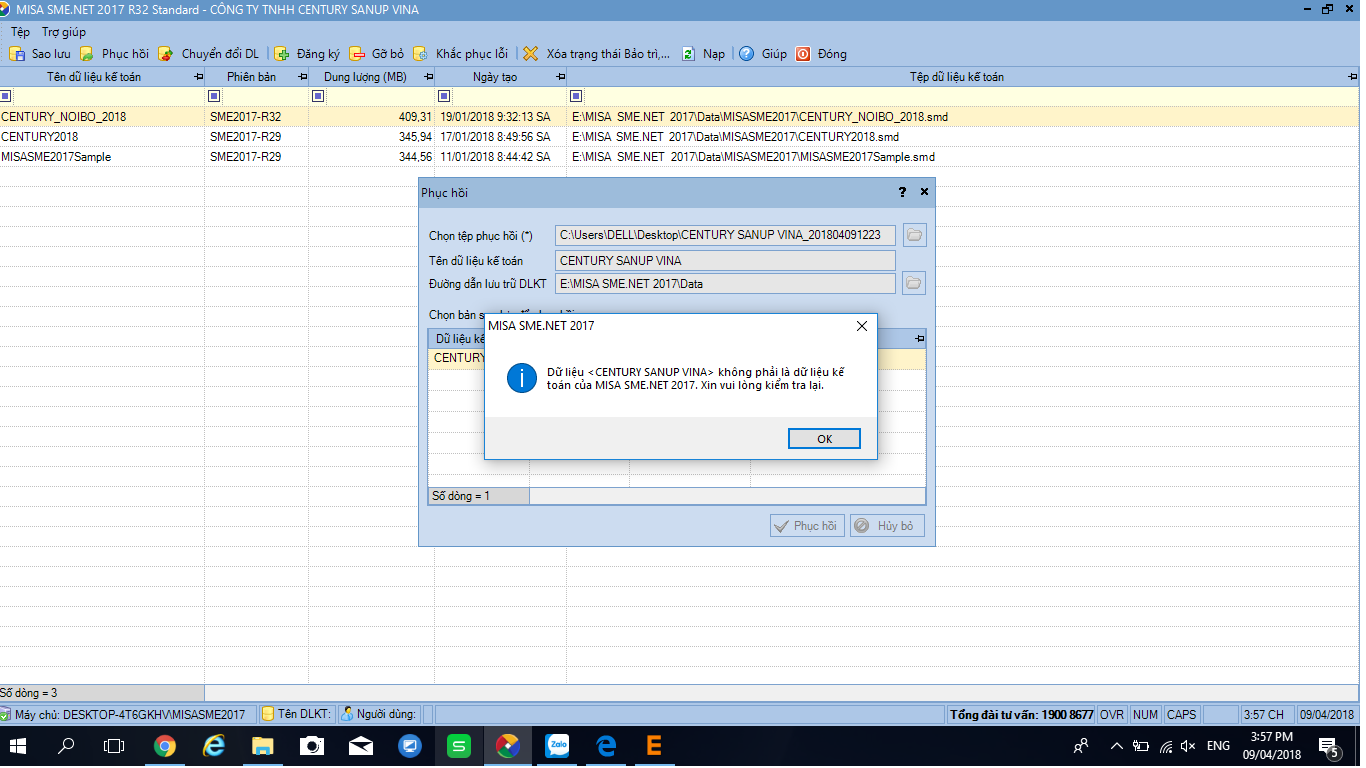1366x768 pixels.
Task: Click the Nạp reload icon
Action: (x=688, y=54)
